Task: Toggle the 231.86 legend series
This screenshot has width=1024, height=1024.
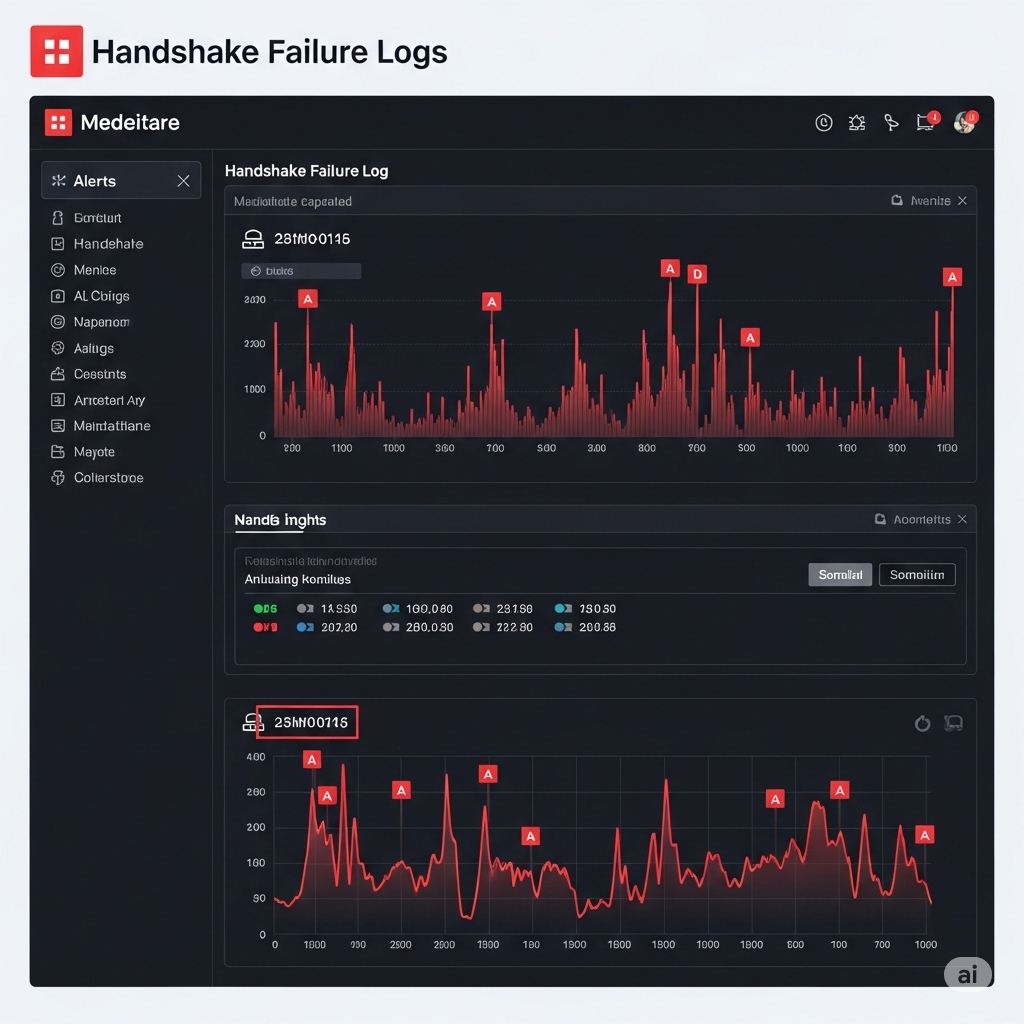Action: [502, 609]
